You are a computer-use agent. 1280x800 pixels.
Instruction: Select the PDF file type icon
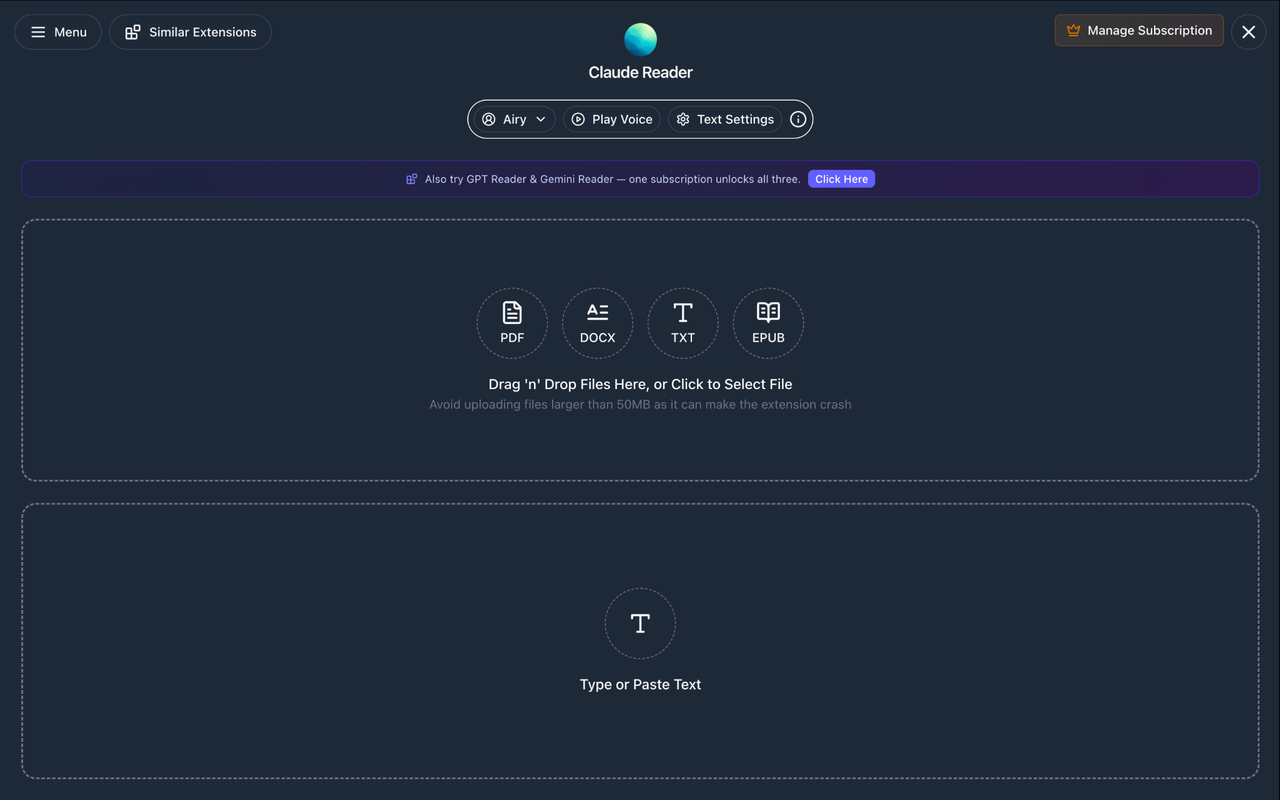pos(512,323)
